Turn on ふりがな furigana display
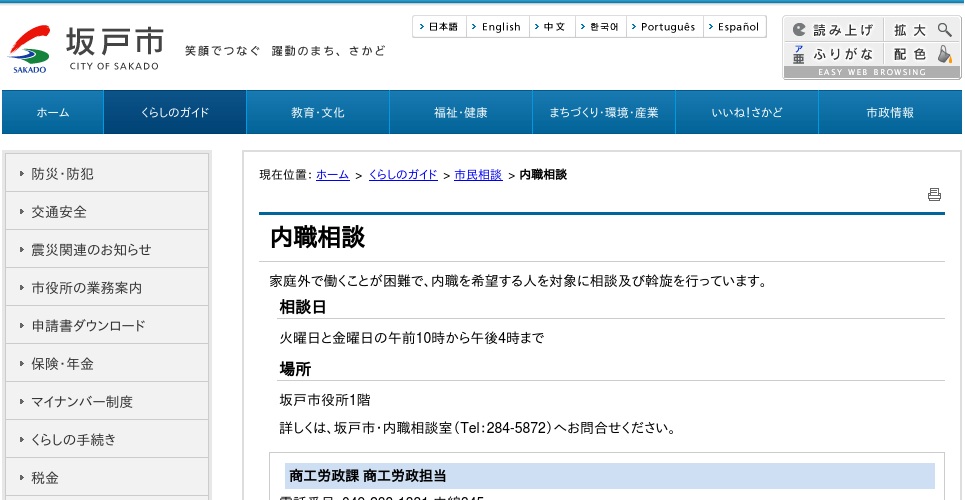 pyautogui.click(x=832, y=54)
